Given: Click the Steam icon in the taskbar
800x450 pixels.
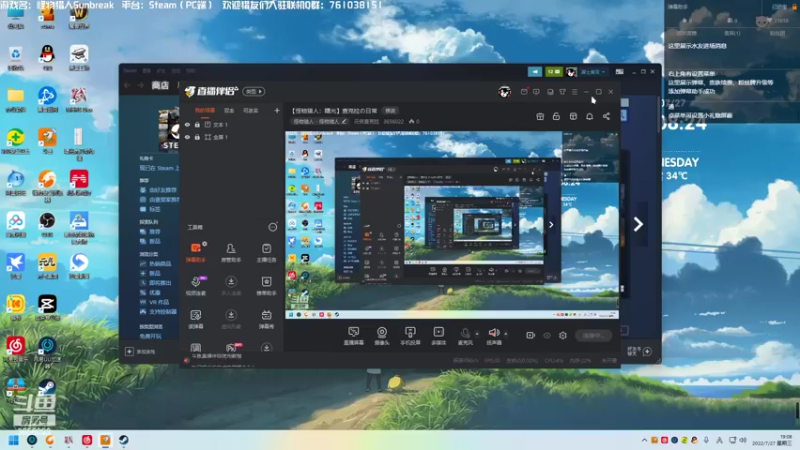Looking at the screenshot, I should tap(123, 440).
